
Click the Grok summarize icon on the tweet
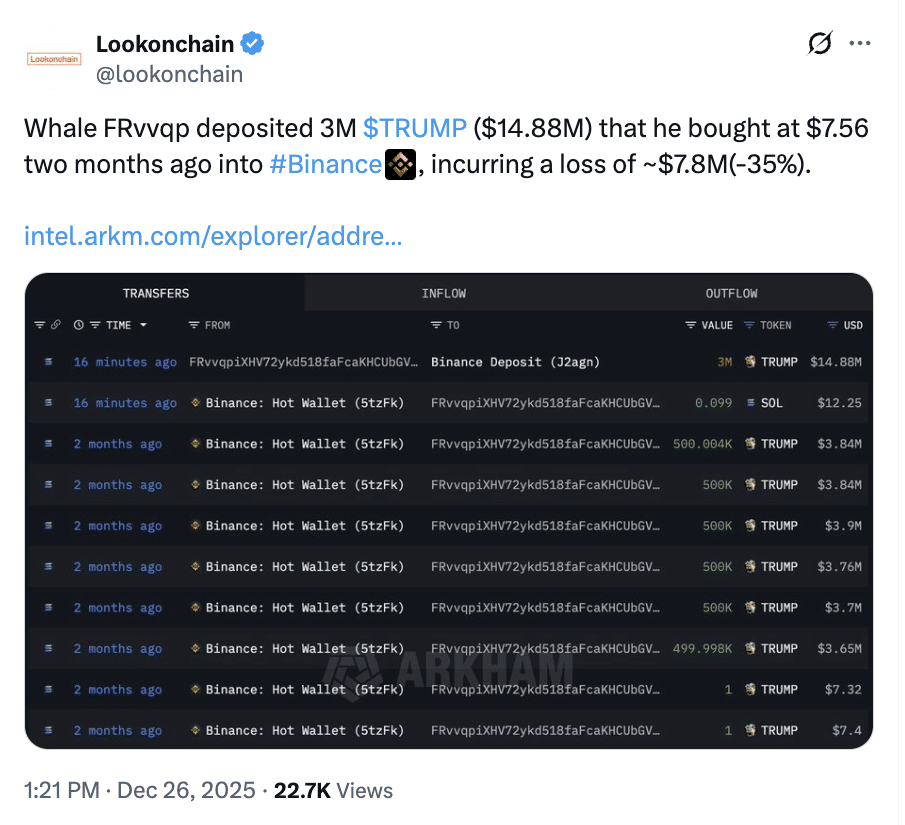(819, 44)
